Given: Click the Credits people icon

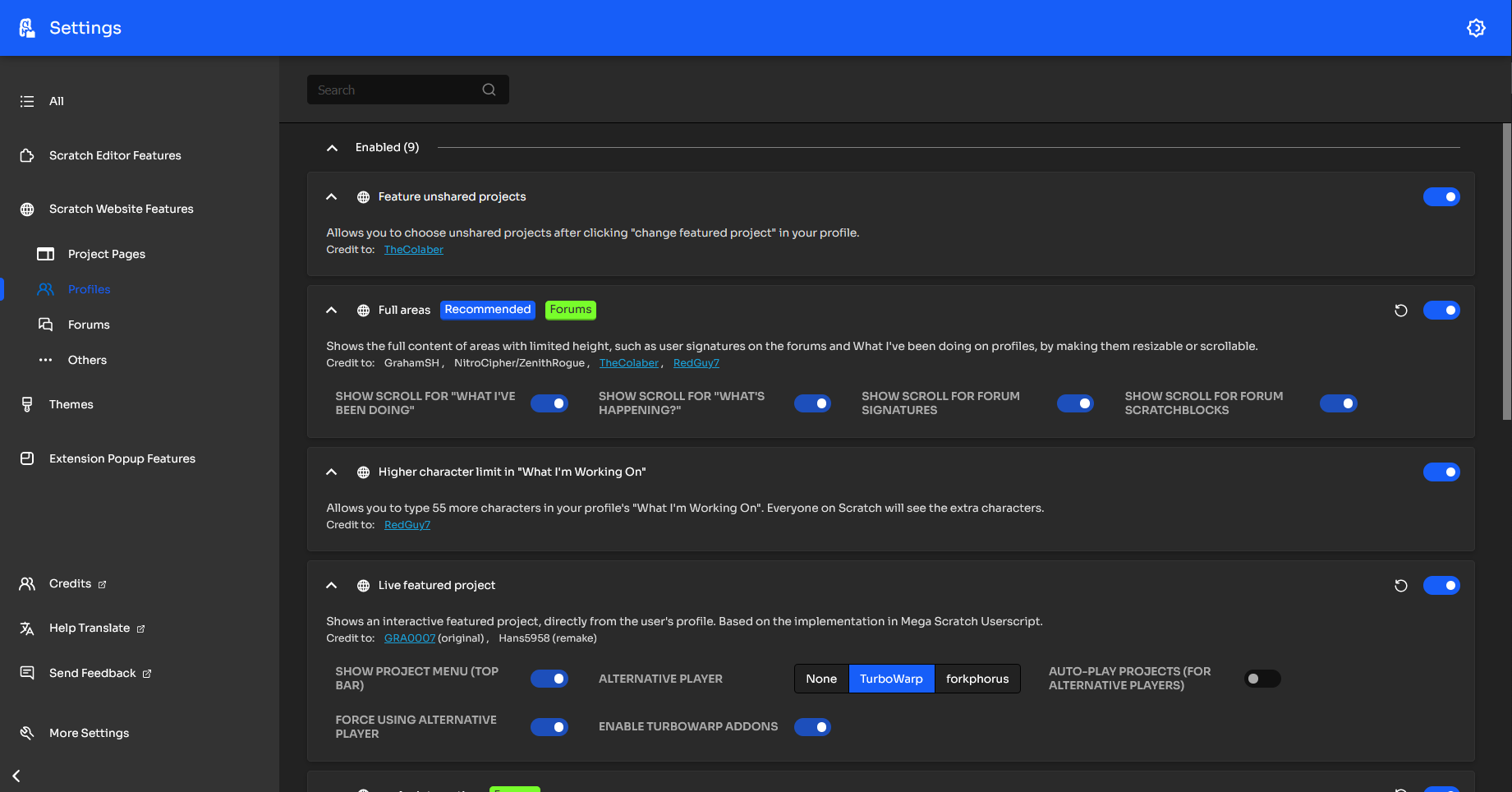Looking at the screenshot, I should coord(27,583).
